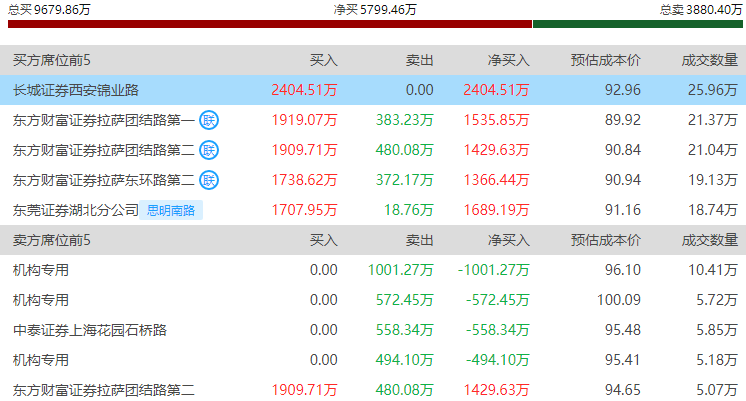The height and width of the screenshot is (401, 746).
Task: Open 东方财富证券拉萨东环路第二 seat name
Action: click(x=104, y=180)
